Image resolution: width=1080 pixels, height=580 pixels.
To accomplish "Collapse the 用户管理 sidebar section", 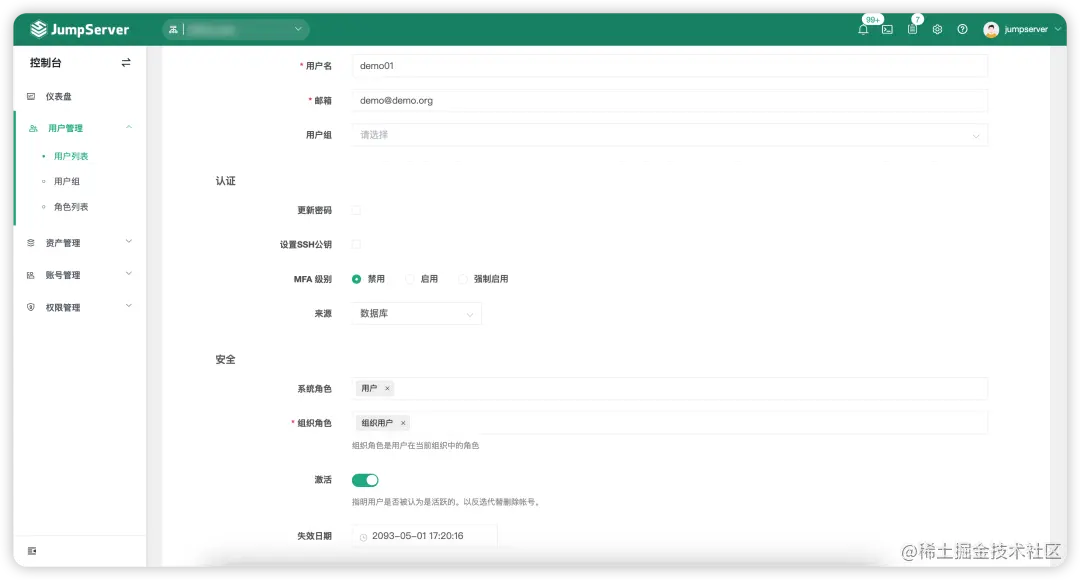I will click(128, 127).
